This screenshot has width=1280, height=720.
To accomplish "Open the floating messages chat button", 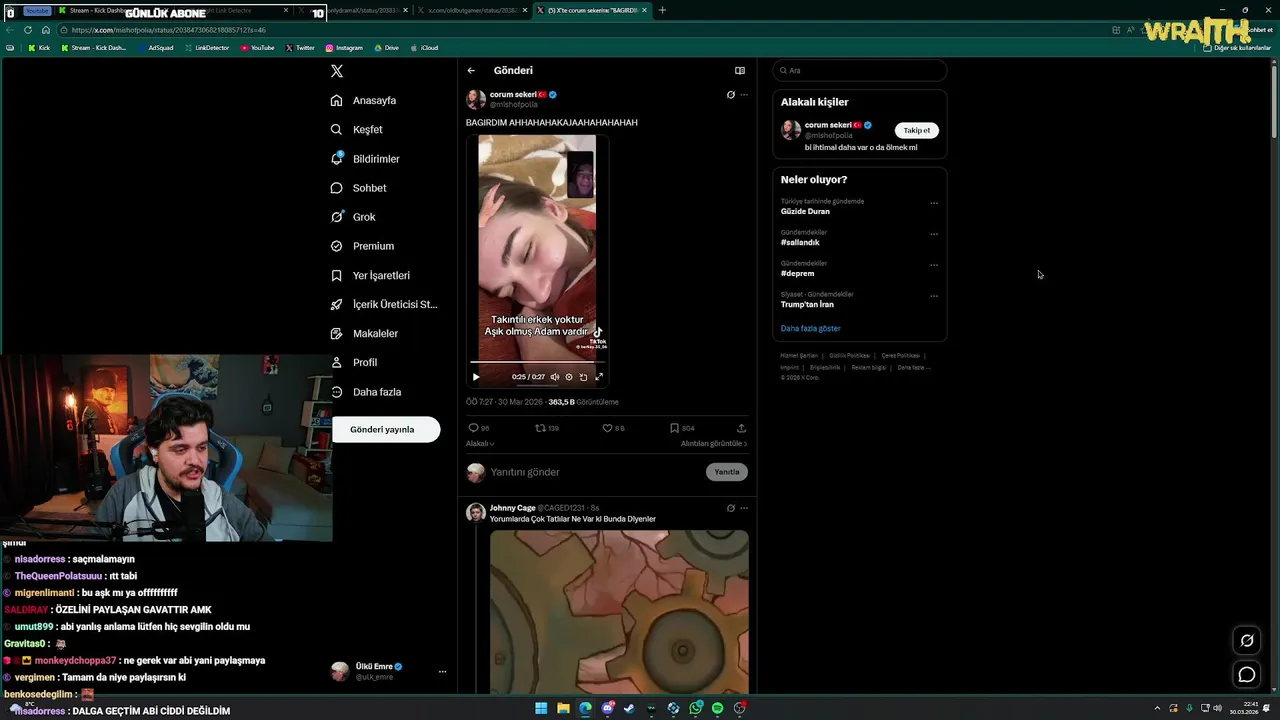I will click(x=1247, y=675).
